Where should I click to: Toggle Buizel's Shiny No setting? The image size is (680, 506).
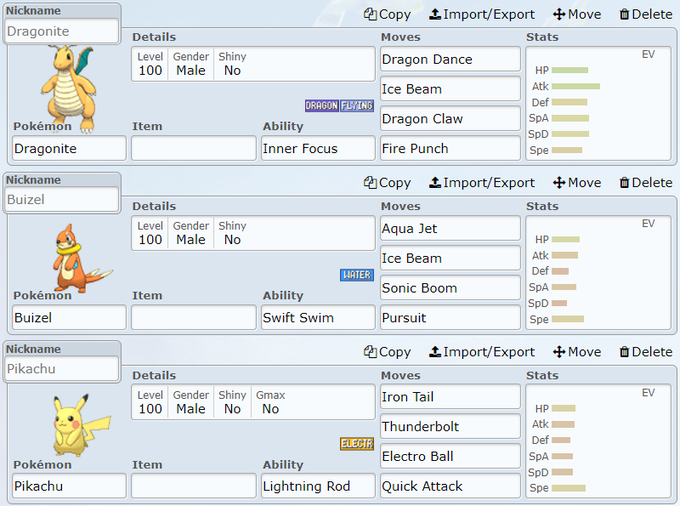coord(232,233)
